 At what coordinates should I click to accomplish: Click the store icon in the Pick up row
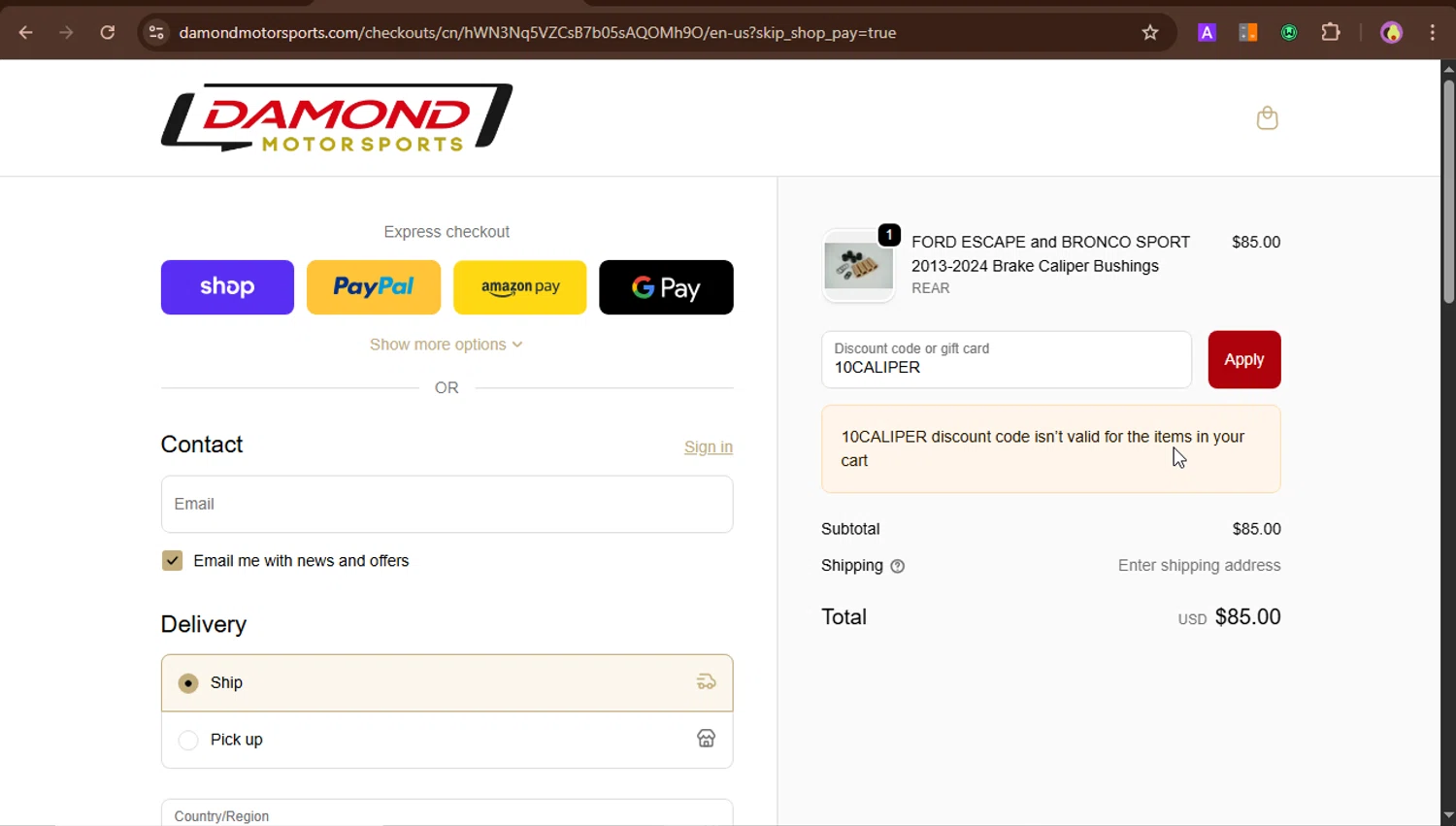coord(707,739)
